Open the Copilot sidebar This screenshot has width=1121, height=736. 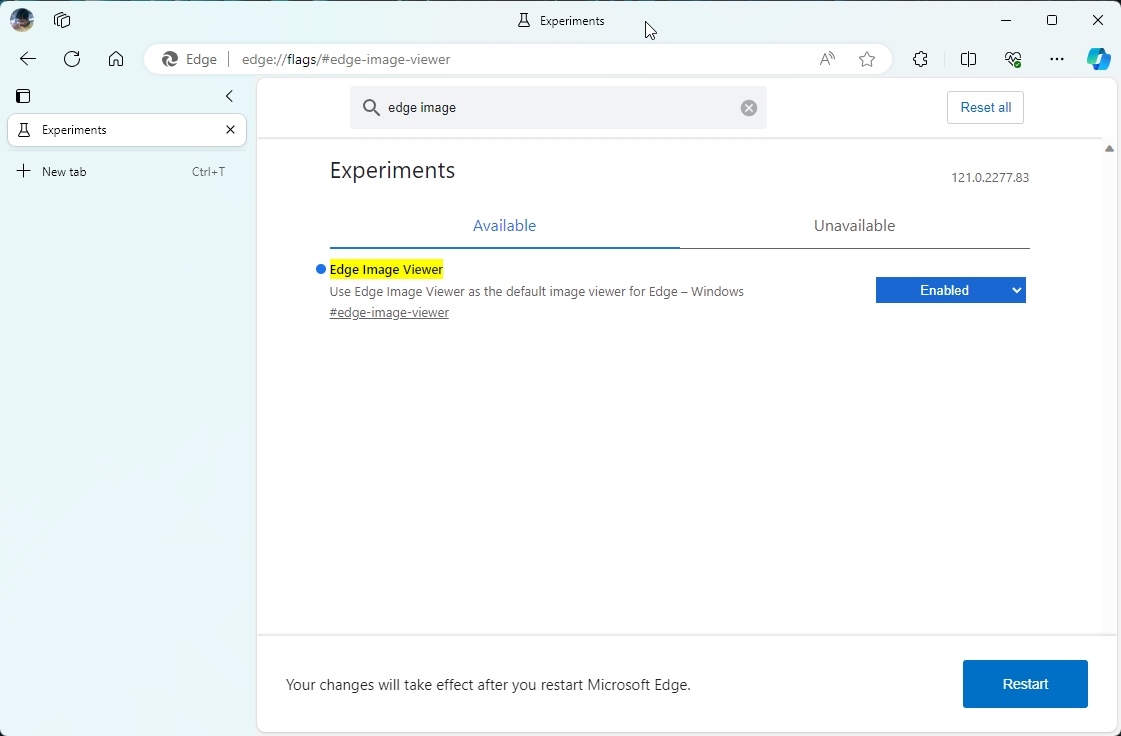(1100, 59)
